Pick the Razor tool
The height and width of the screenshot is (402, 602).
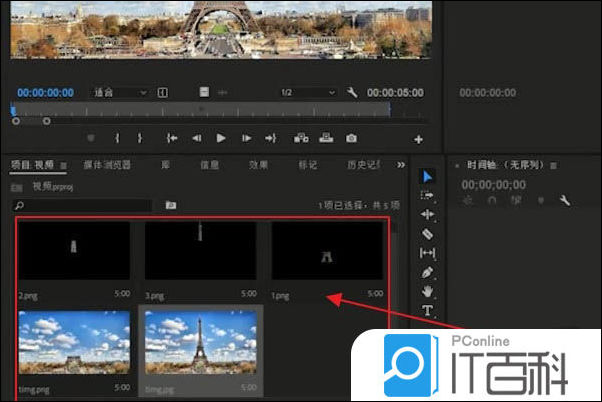[427, 233]
